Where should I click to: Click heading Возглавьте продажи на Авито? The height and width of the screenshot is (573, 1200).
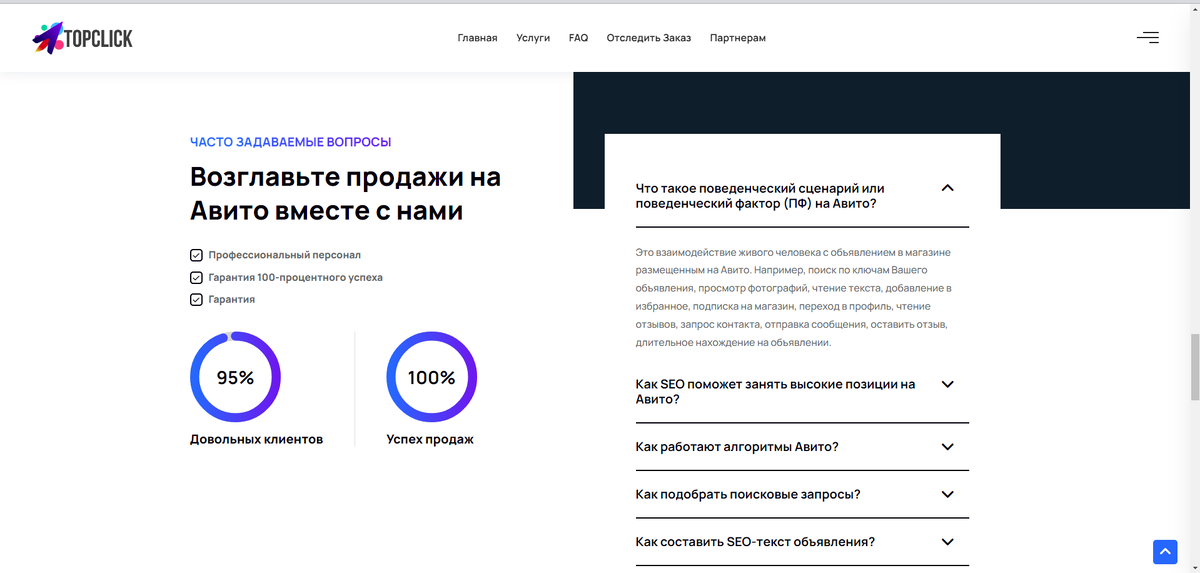[x=345, y=194]
